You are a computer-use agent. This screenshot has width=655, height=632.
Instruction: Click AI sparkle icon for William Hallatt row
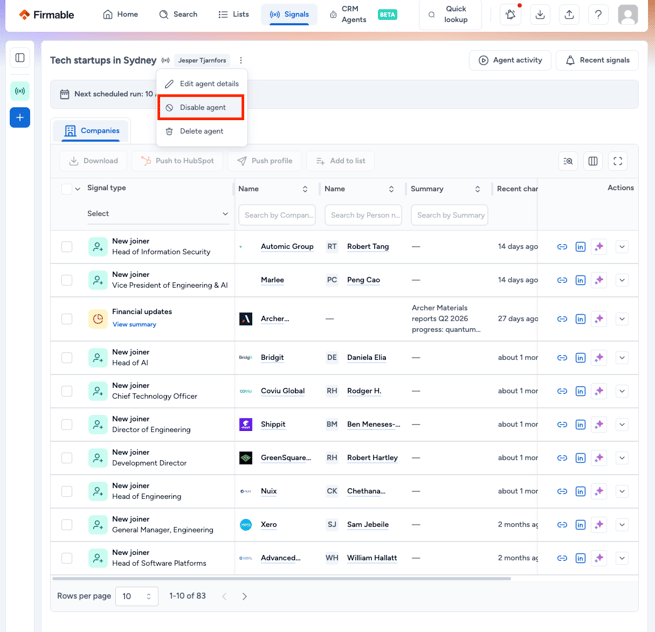[x=599, y=558]
